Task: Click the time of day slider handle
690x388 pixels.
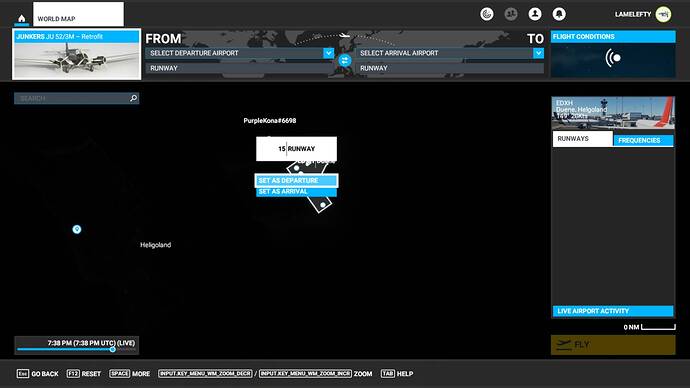Action: pyautogui.click(x=113, y=349)
